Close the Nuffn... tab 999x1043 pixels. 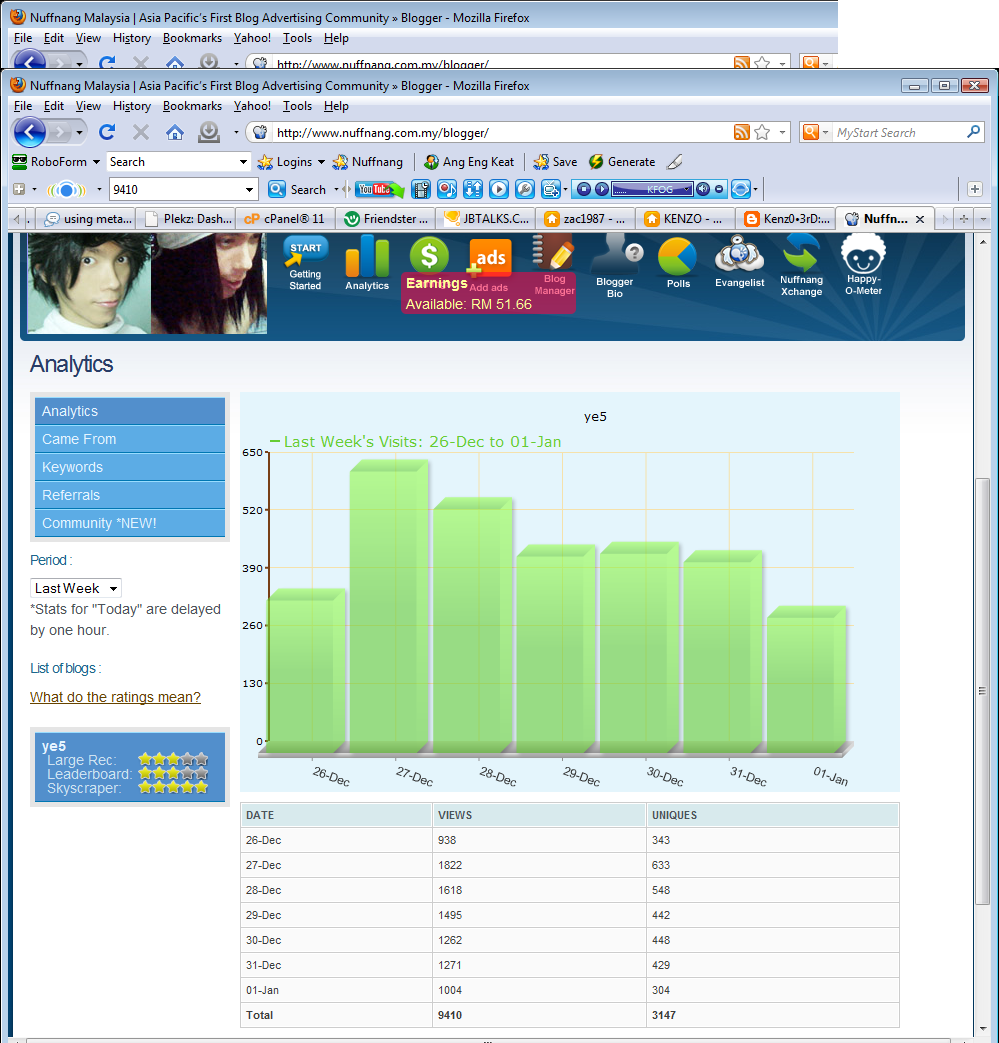click(920, 219)
